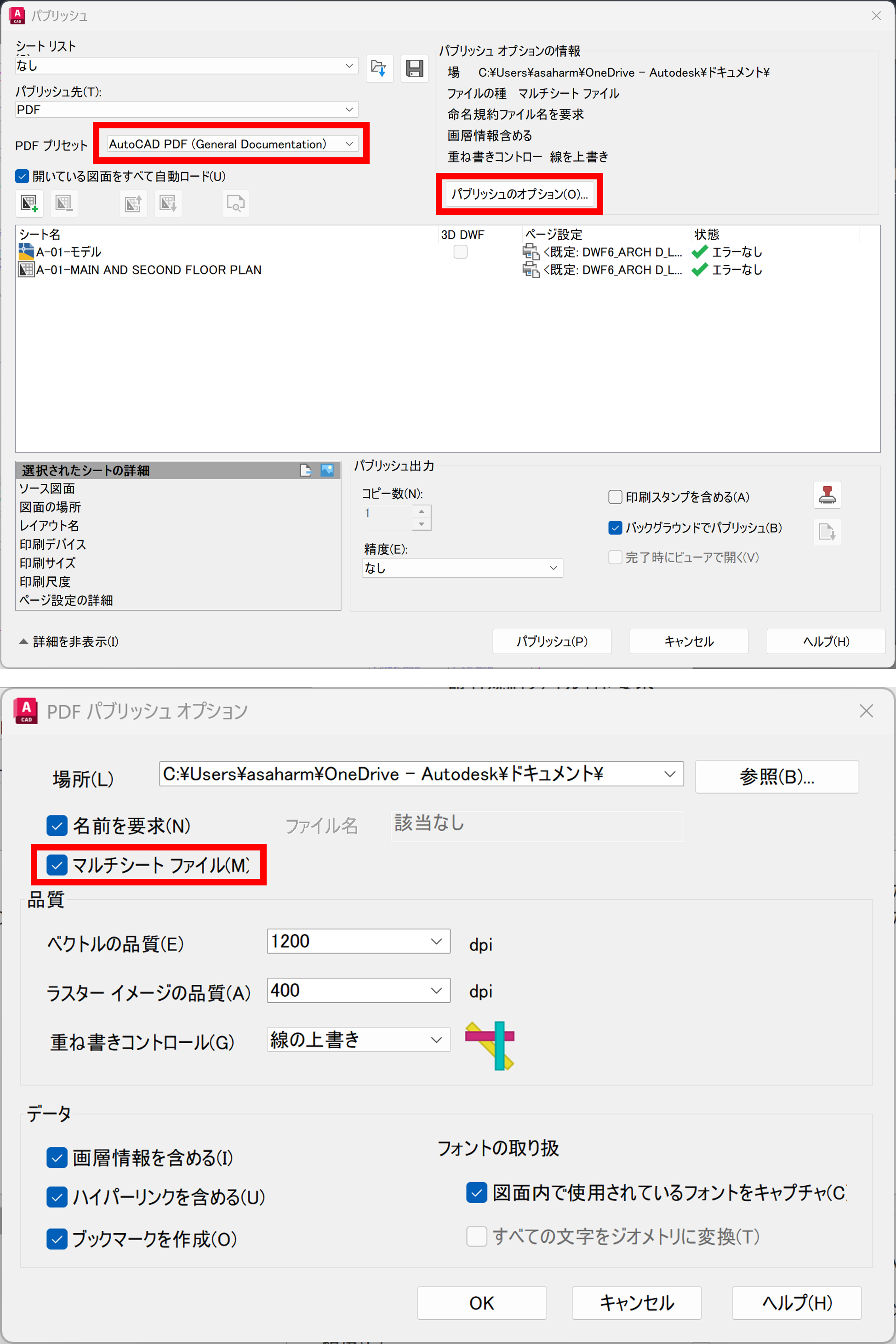
Task: Click キャンセル in the パブリッシュ dialog
Action: pyautogui.click(x=689, y=642)
